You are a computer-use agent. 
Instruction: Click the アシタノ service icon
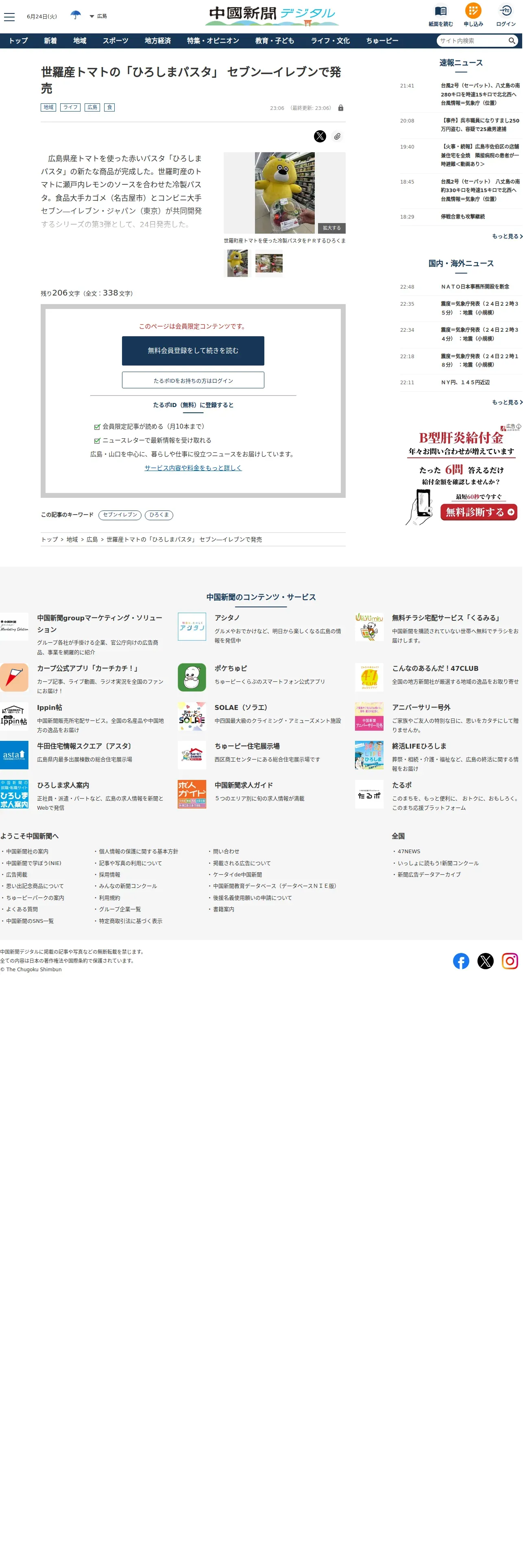(192, 627)
